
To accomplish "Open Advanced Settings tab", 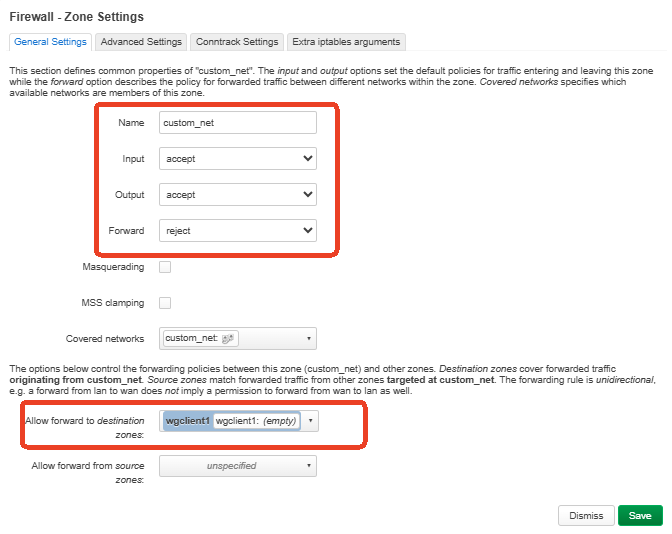I will point(141,42).
